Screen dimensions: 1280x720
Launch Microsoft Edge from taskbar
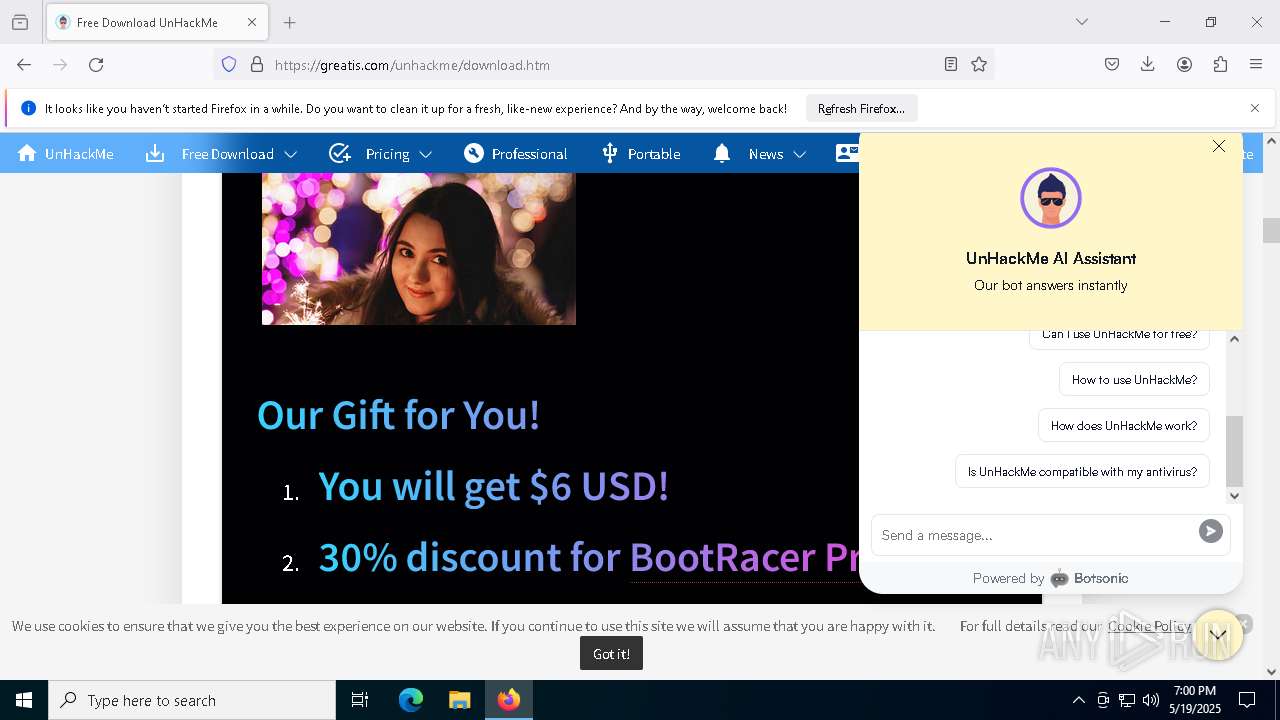click(411, 700)
